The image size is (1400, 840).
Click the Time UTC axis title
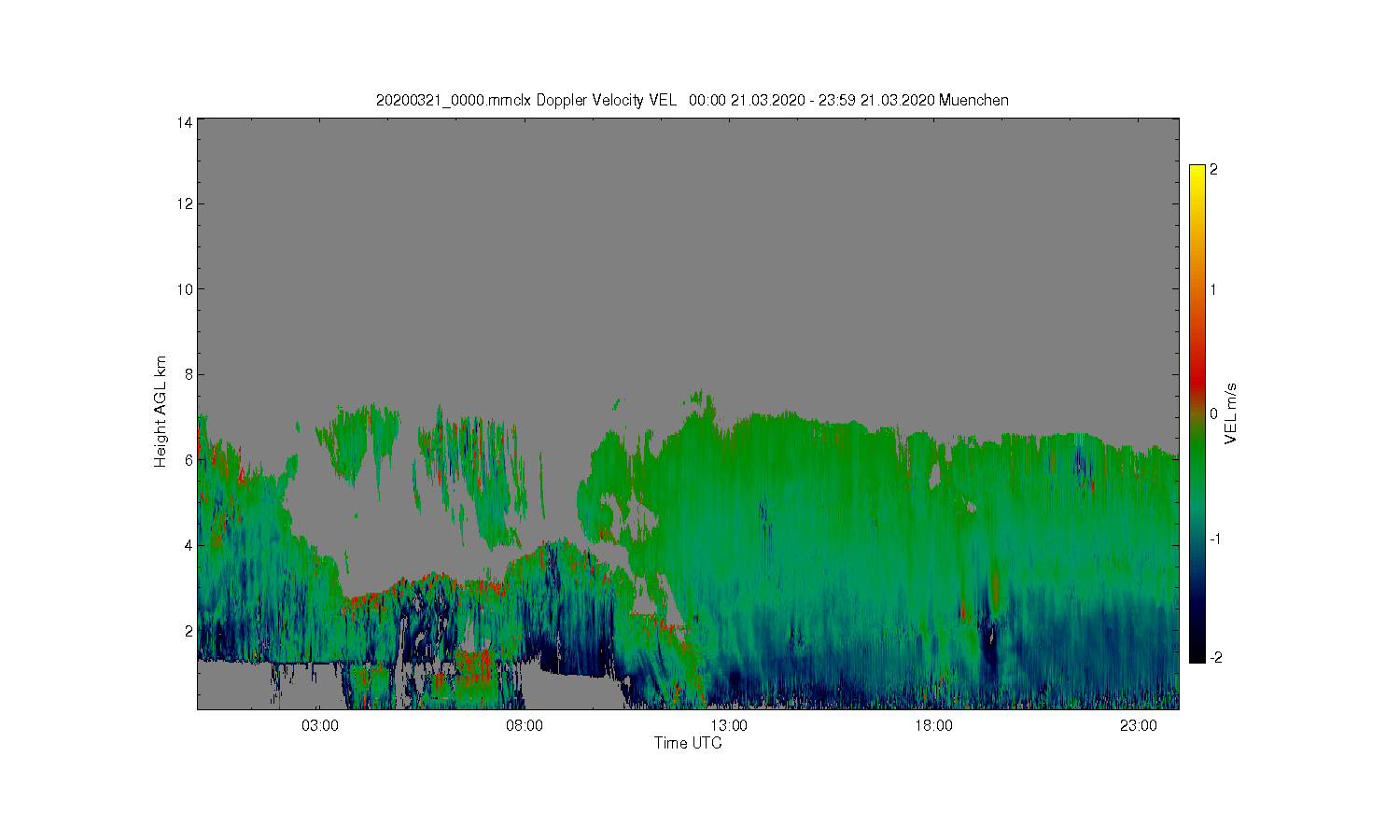688,744
